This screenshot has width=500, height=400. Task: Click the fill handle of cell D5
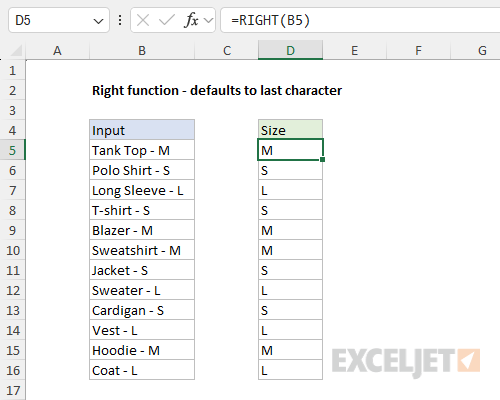pyautogui.click(x=322, y=160)
